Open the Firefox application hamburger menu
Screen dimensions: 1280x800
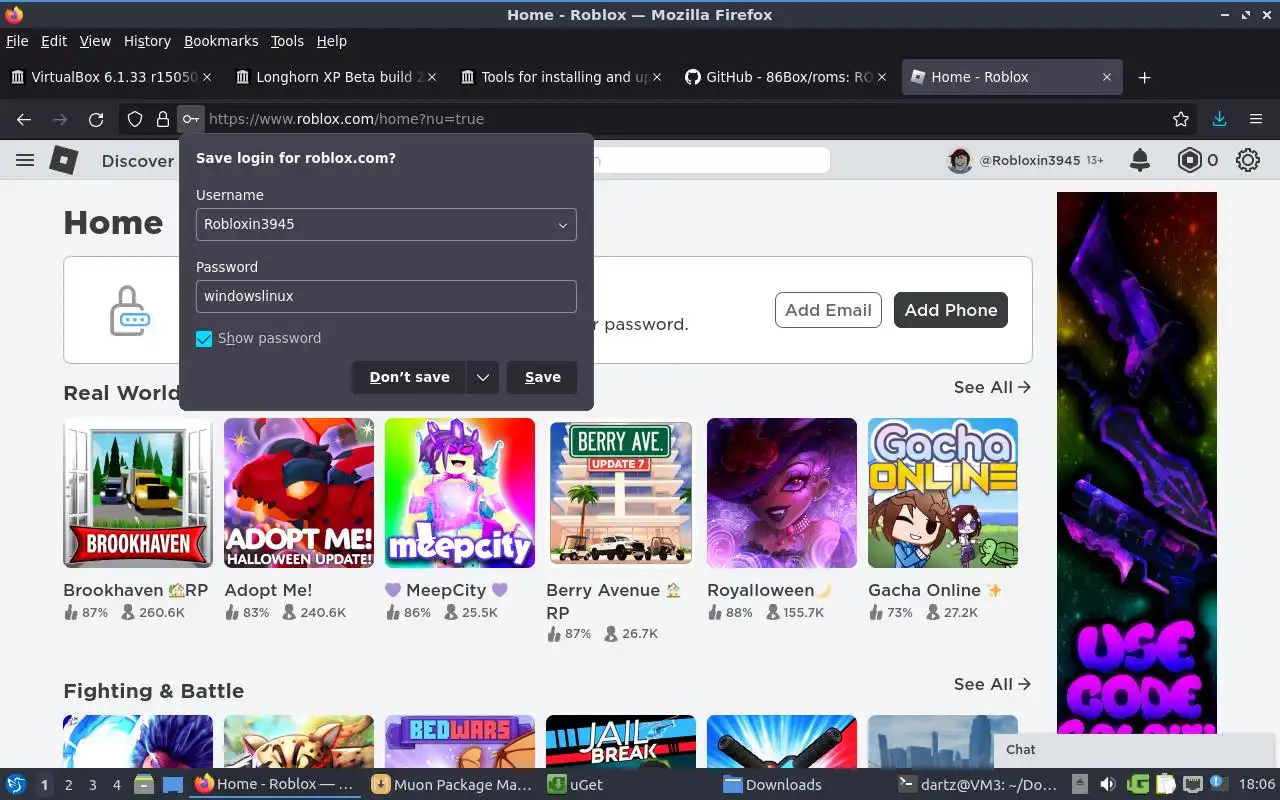[x=1256, y=119]
